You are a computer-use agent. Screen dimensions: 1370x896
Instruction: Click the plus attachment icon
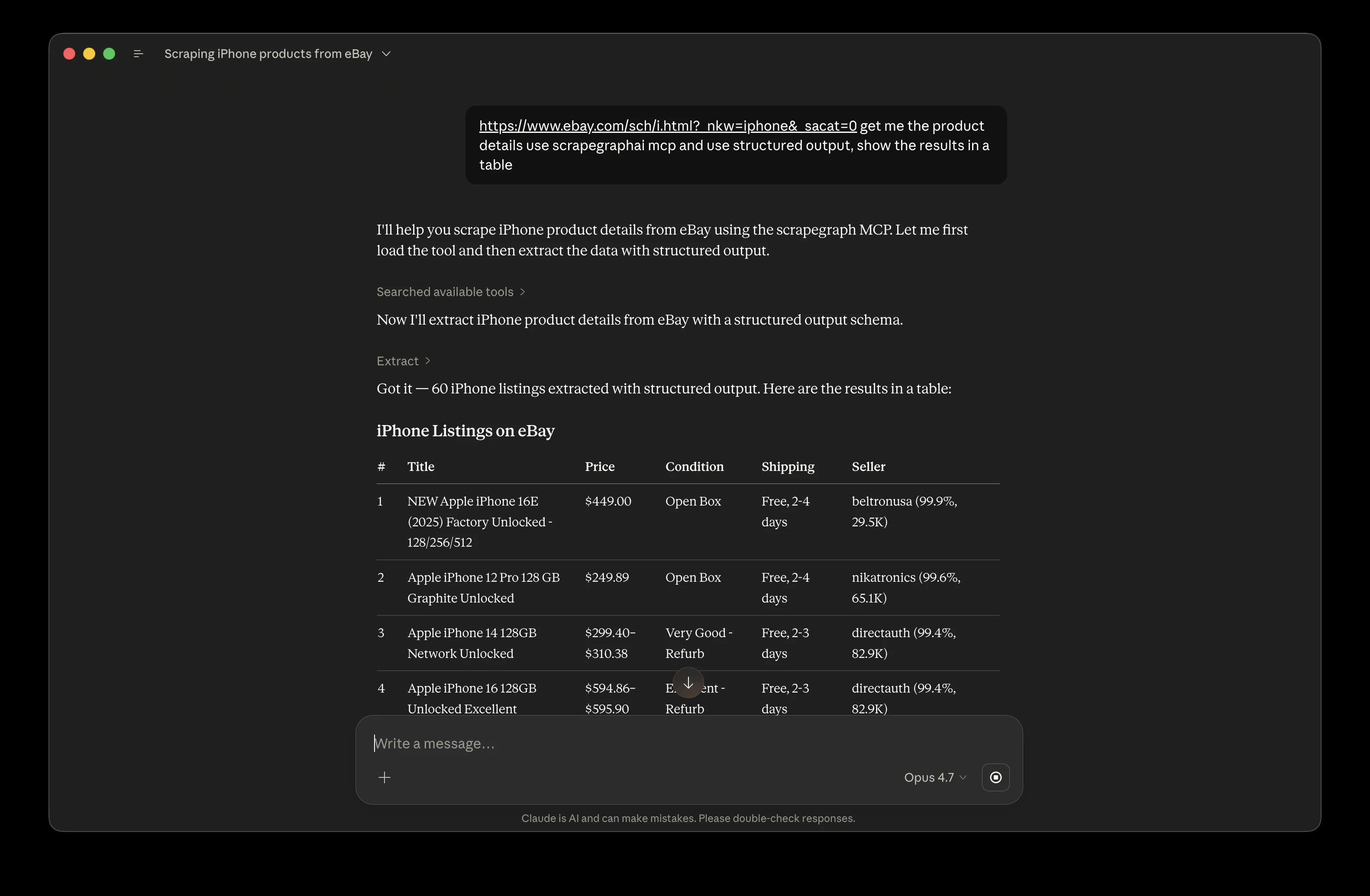[x=385, y=777]
